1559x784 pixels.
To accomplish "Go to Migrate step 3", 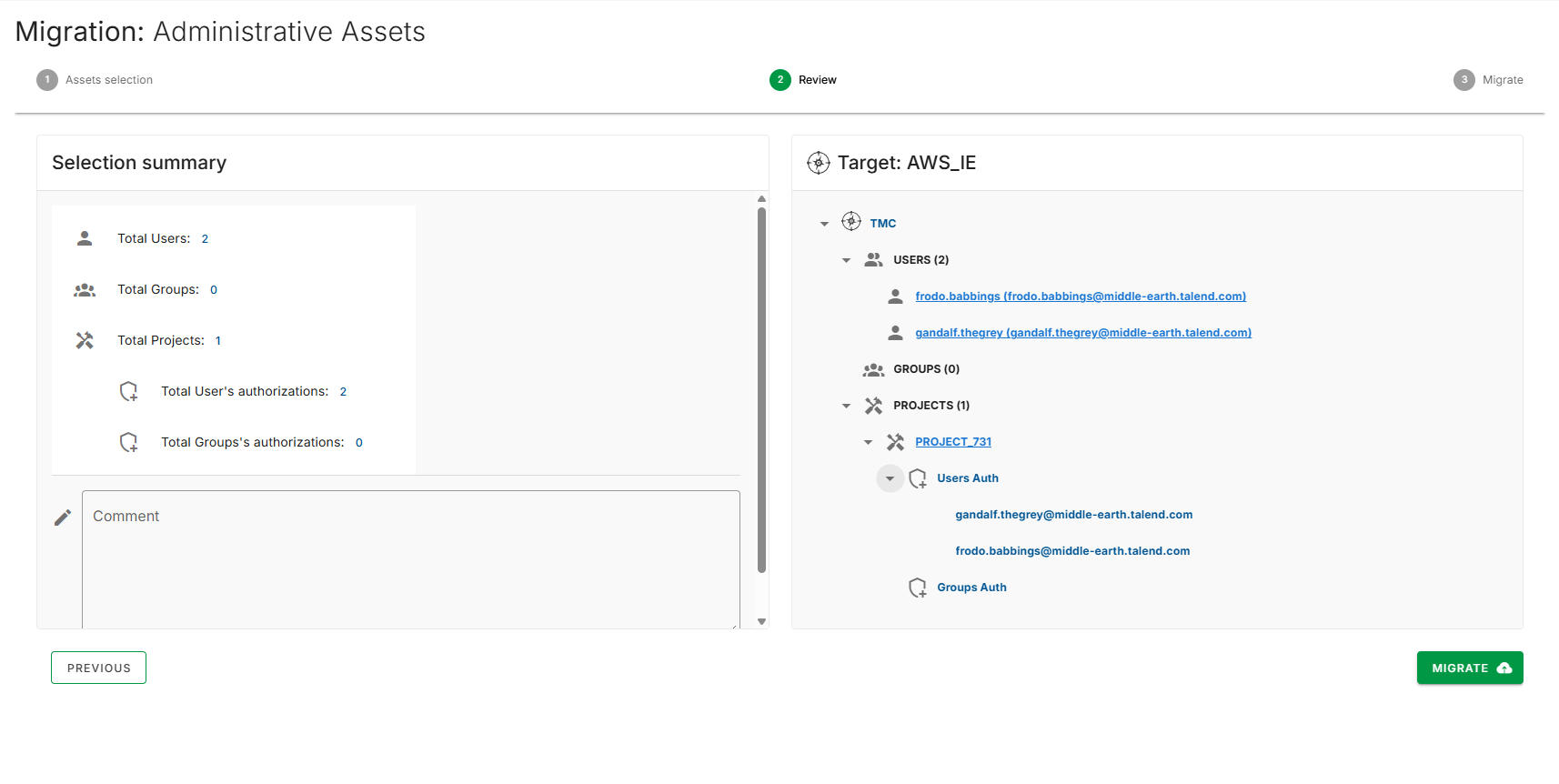I will 1488,80.
